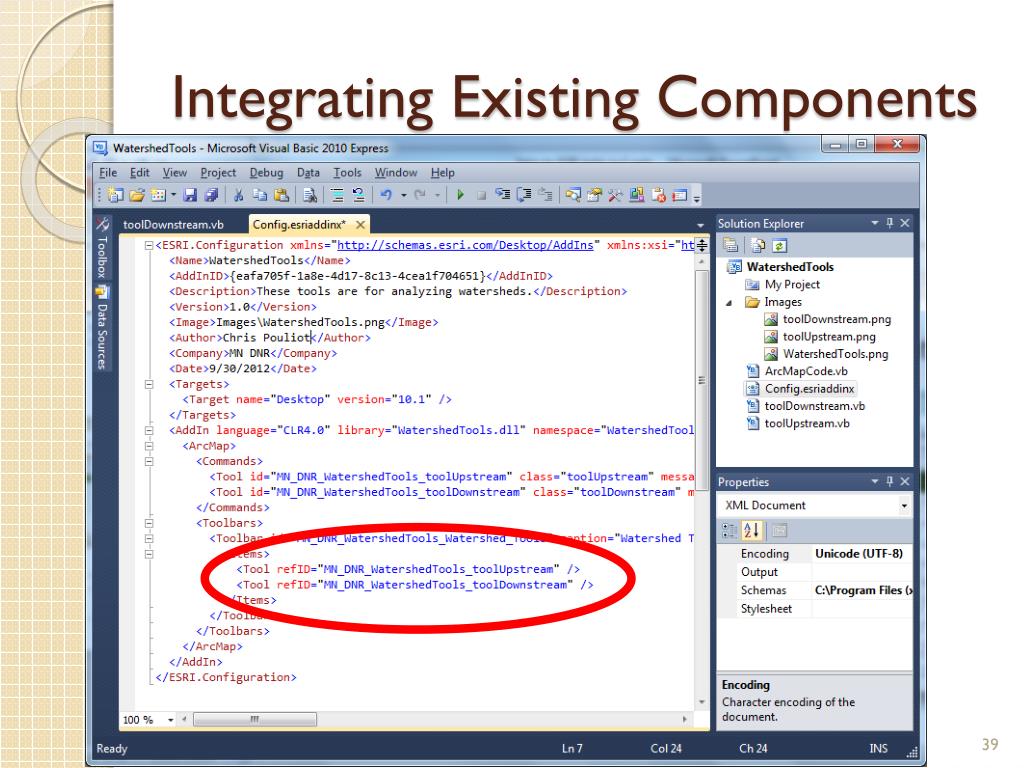The image size is (1024, 768).
Task: Select toolUpstream.vb in Solution Explorer
Action: pyautogui.click(x=807, y=423)
